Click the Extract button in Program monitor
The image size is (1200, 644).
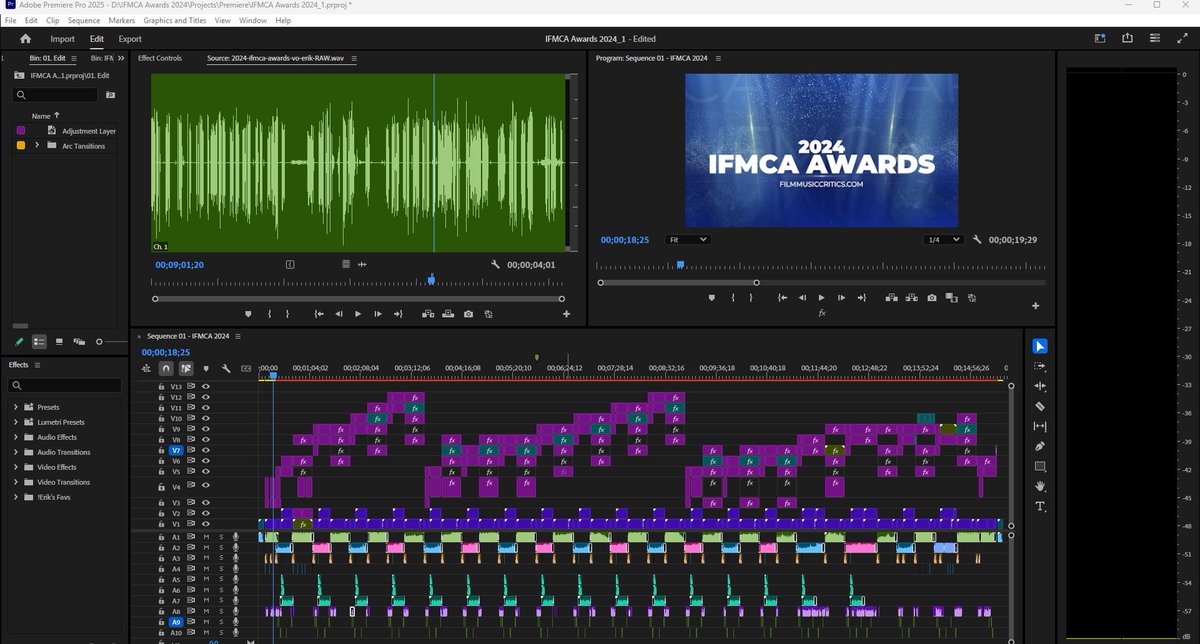point(910,297)
